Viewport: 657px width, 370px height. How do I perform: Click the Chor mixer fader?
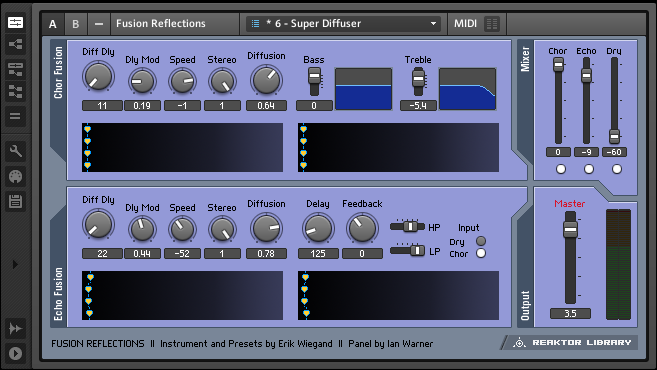coord(558,65)
